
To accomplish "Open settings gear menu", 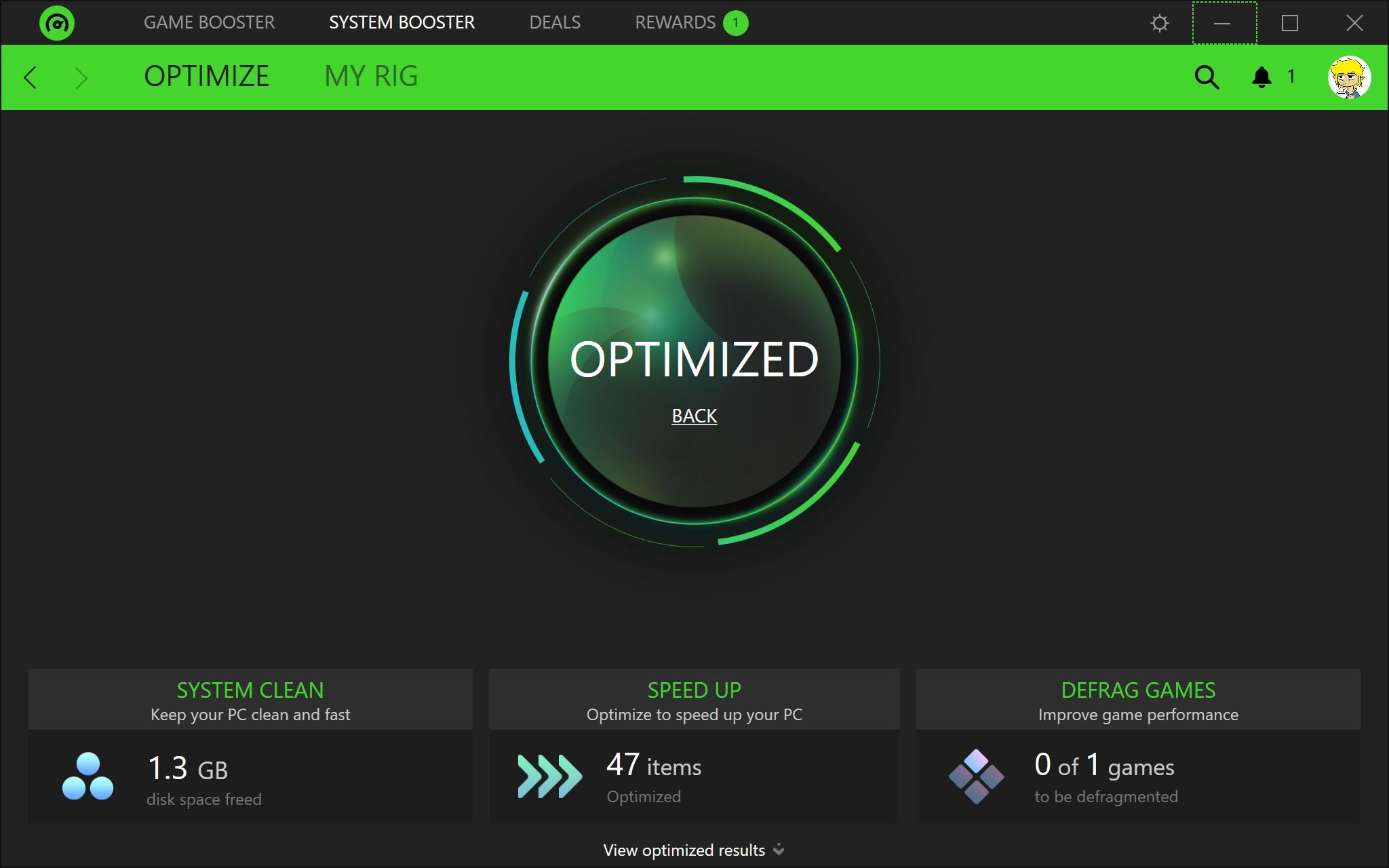I will point(1159,22).
